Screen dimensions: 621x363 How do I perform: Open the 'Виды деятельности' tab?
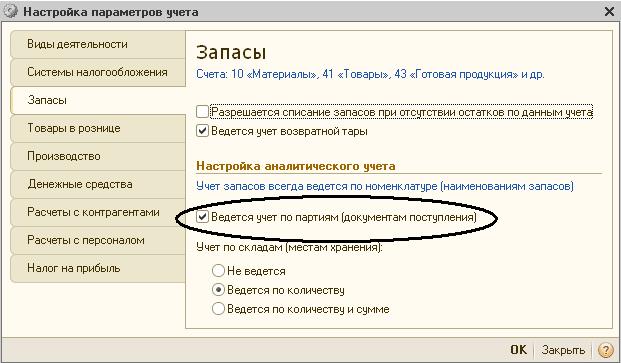click(x=98, y=44)
